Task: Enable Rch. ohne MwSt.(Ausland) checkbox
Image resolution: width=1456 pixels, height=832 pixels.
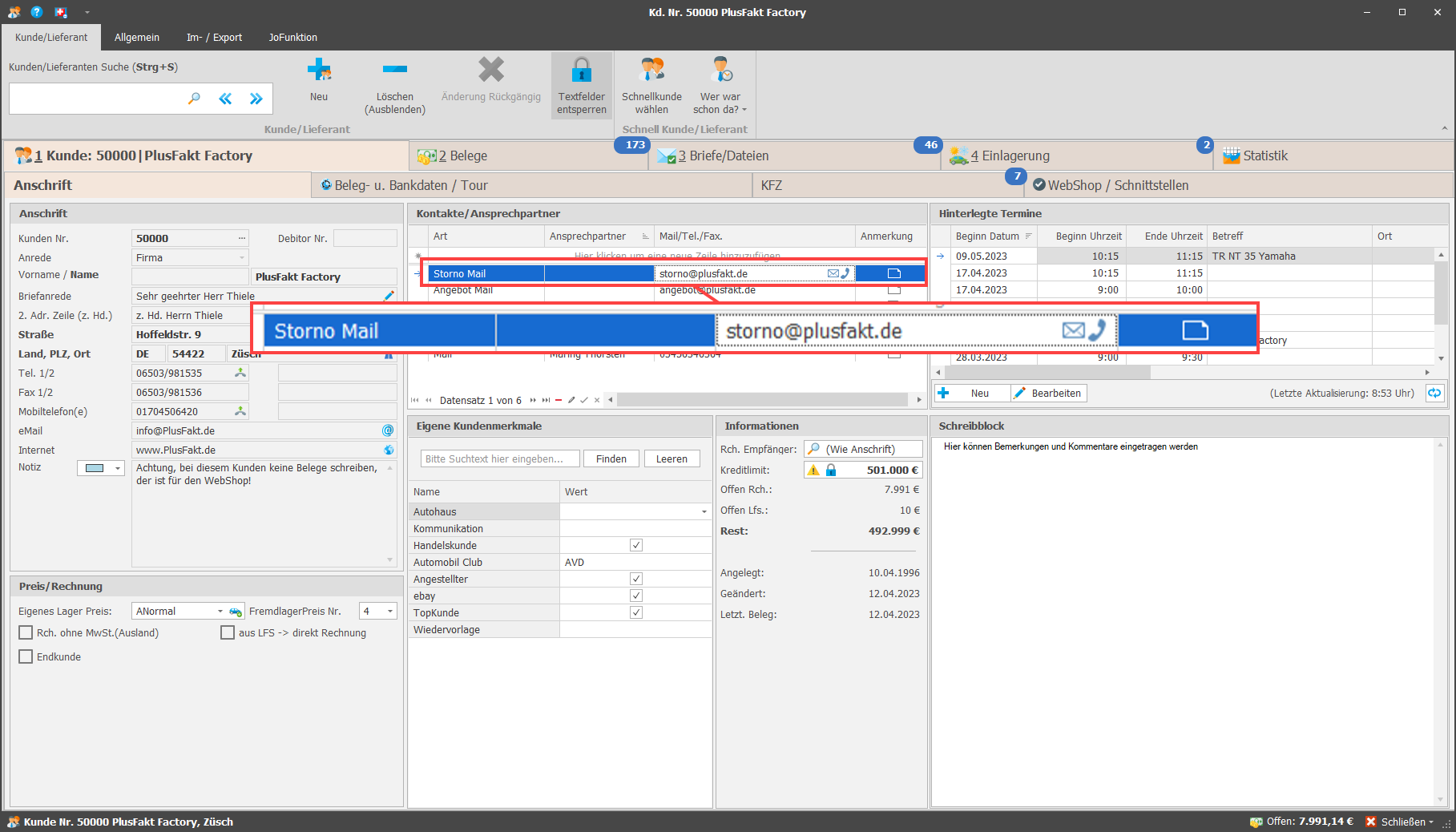Action: (26, 632)
